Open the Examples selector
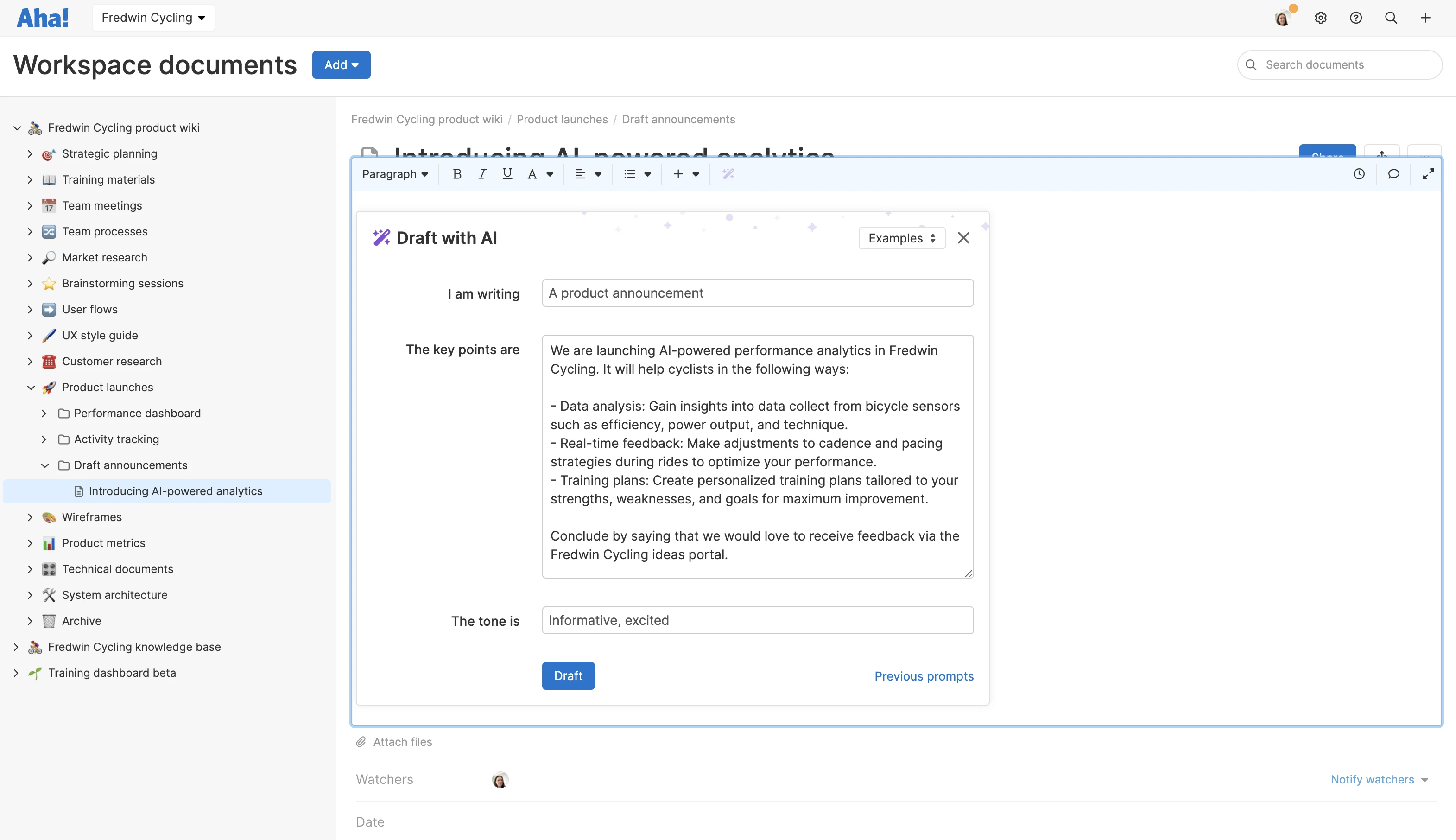 point(901,238)
